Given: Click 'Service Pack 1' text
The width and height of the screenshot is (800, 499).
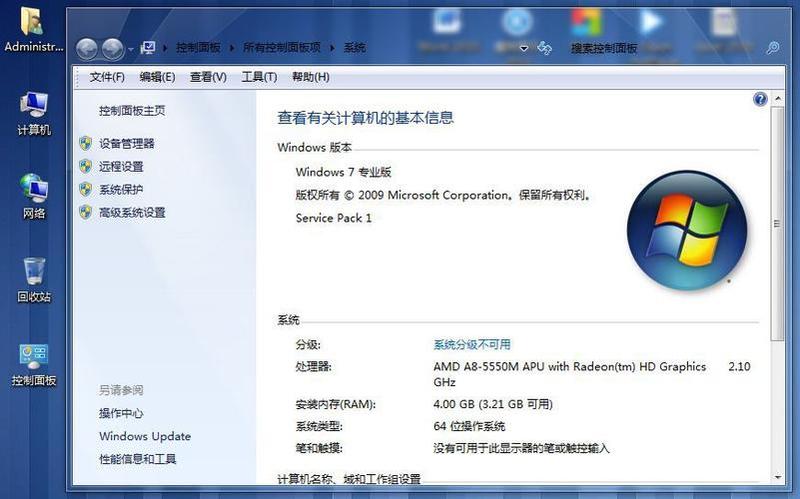Looking at the screenshot, I should tap(334, 218).
